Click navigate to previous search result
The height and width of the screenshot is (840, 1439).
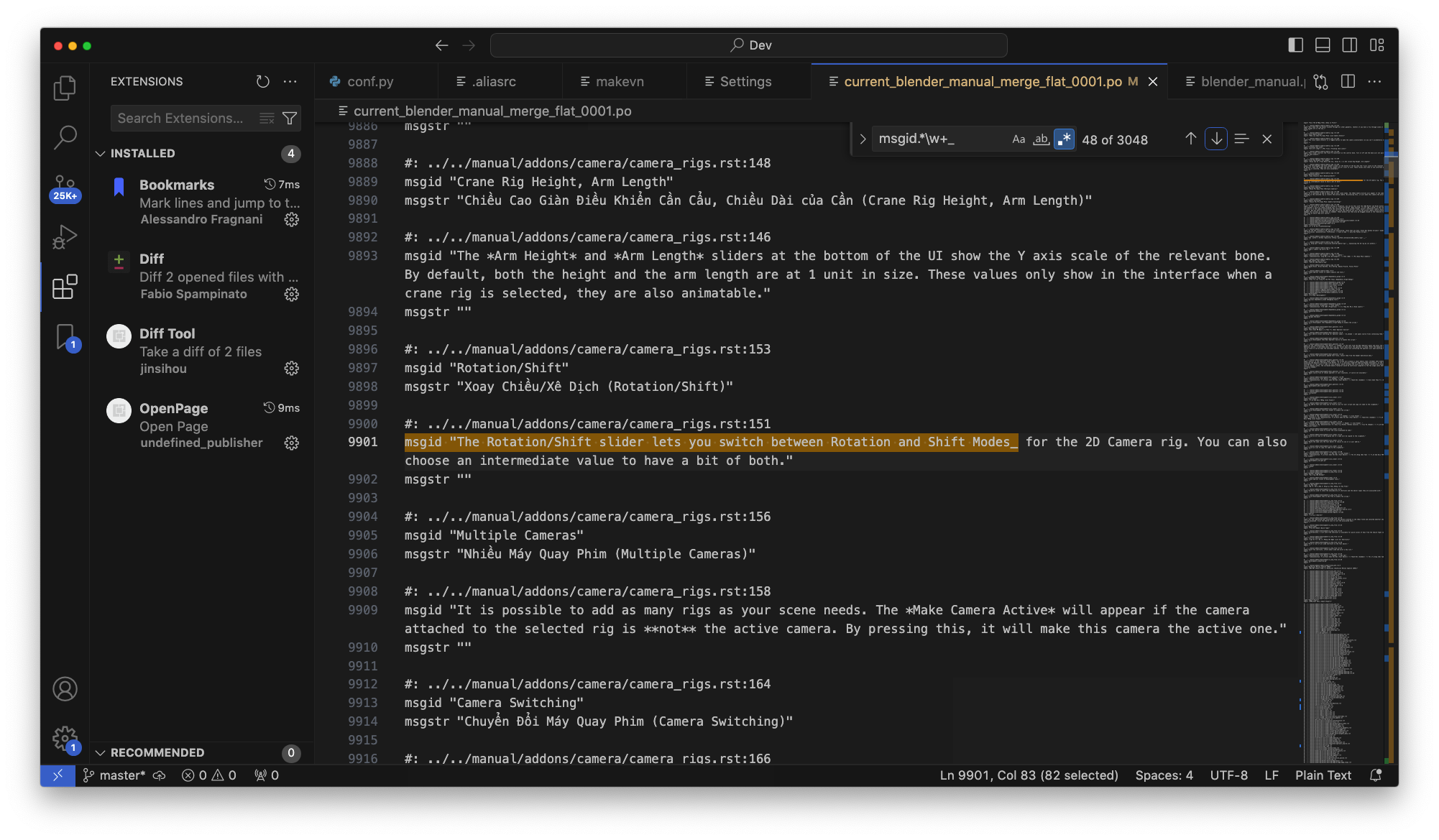click(1191, 138)
